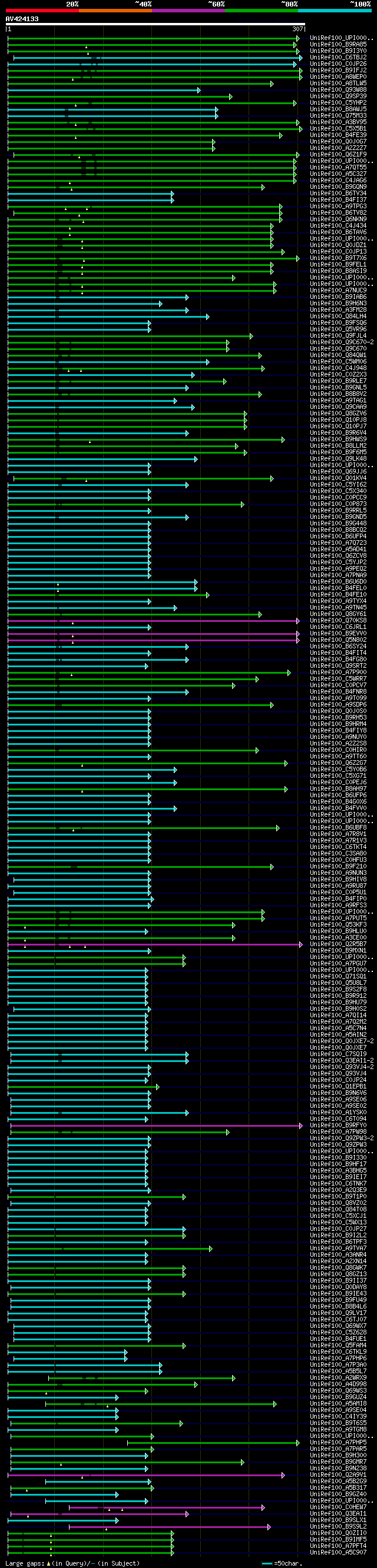Viewport: 377px width, 1568px height.
Task: Open hit UniRef100_B9I3Y0
Action: (338, 51)
